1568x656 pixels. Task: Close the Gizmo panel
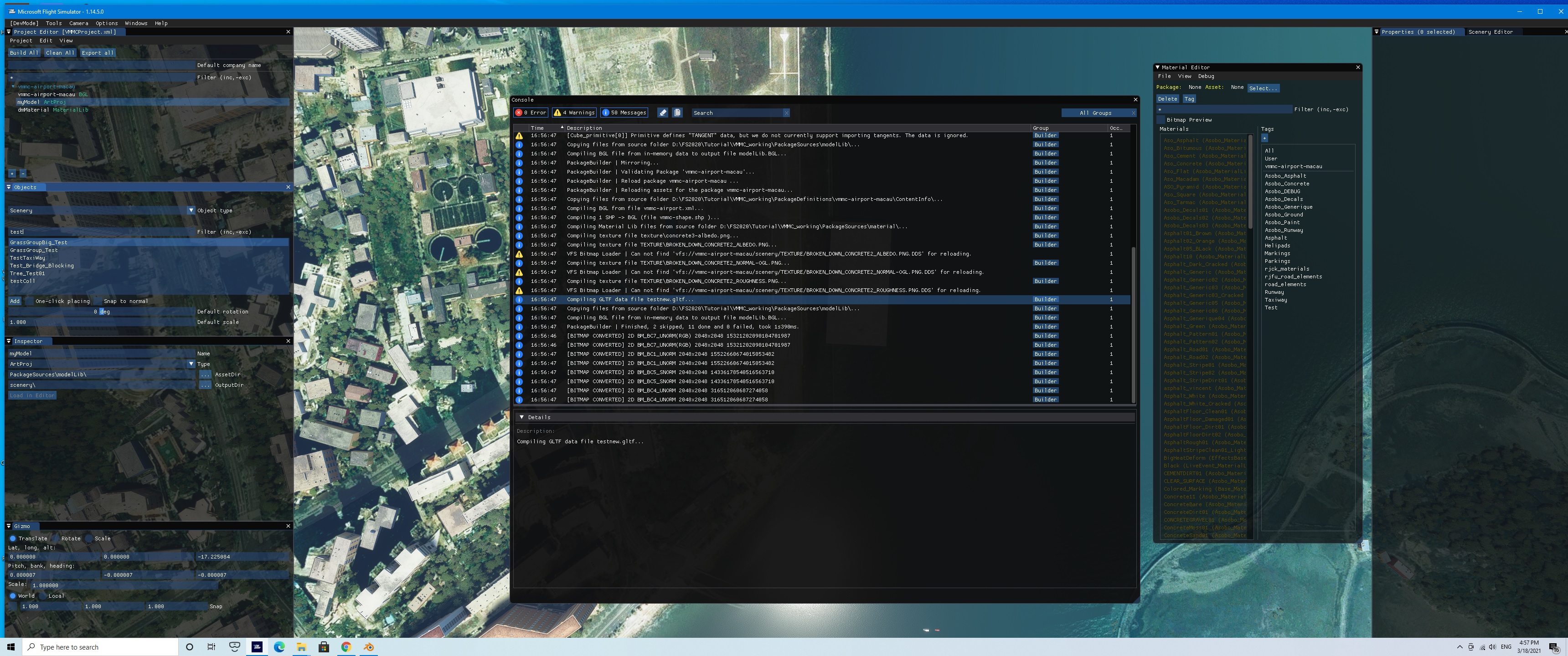coord(288,526)
